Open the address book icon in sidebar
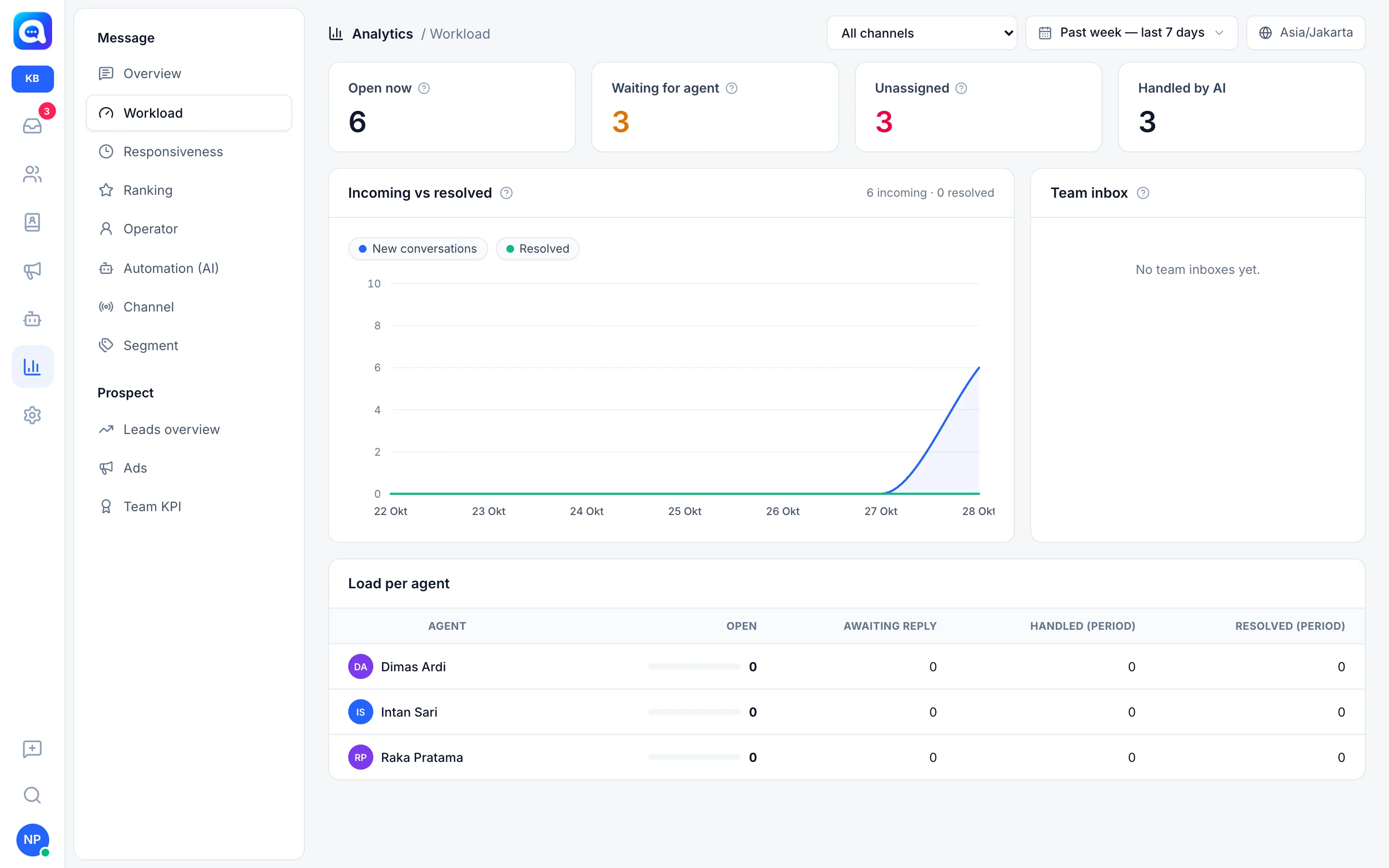This screenshot has width=1389, height=868. [32, 222]
